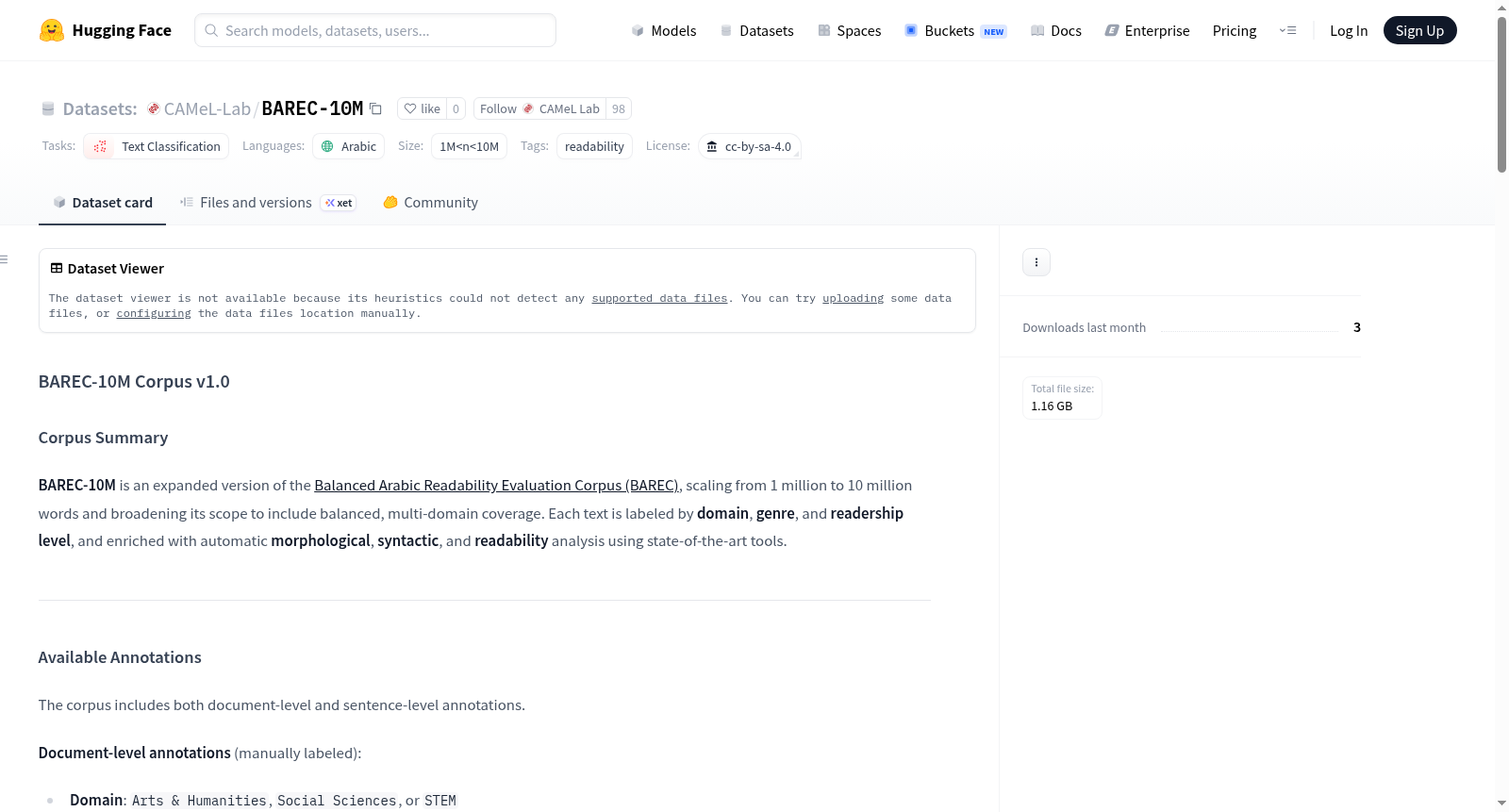1509x812 pixels.
Task: Click the Datasets nav icon
Action: [x=726, y=30]
